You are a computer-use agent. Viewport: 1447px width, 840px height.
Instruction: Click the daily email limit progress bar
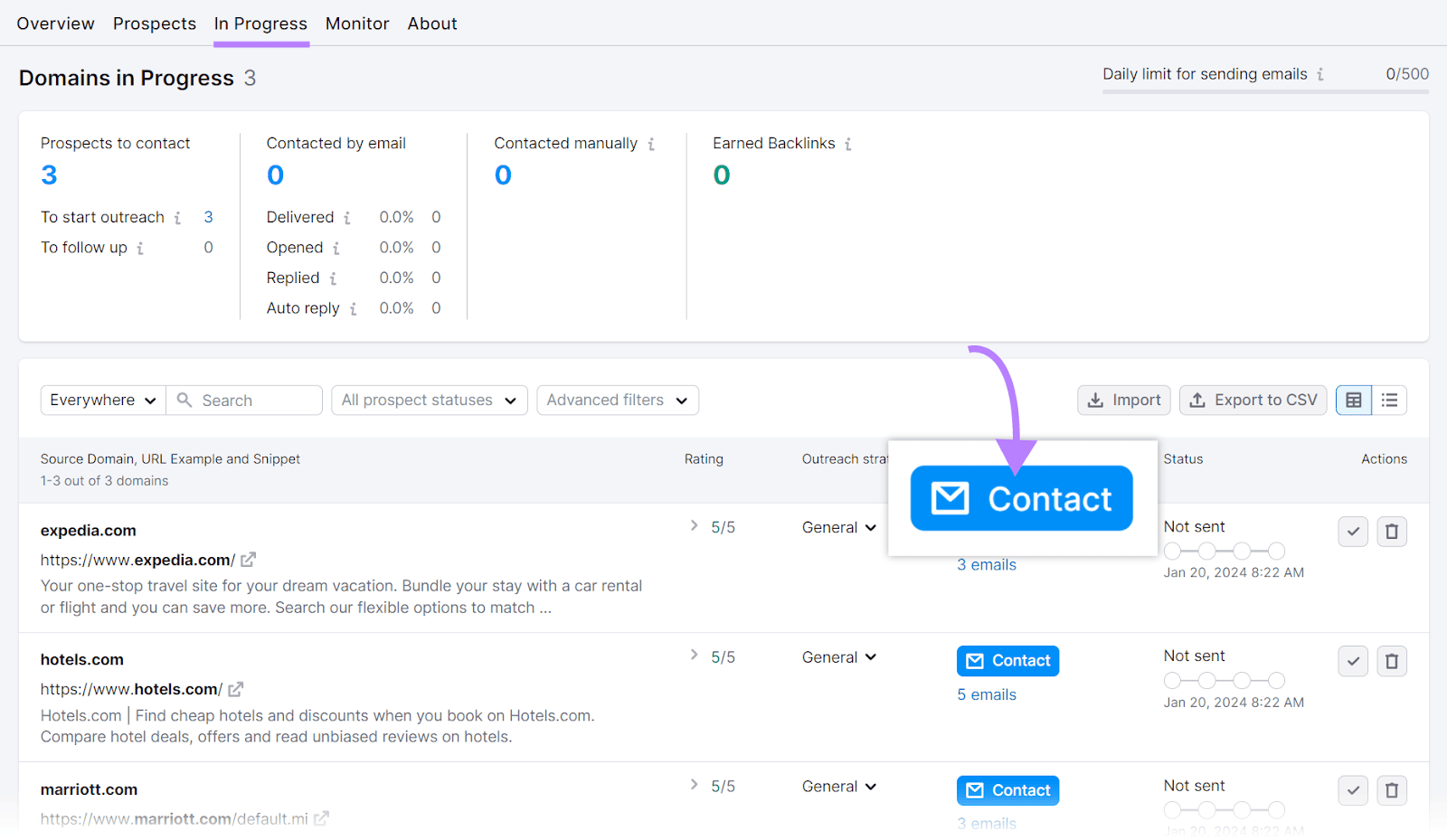(1264, 90)
